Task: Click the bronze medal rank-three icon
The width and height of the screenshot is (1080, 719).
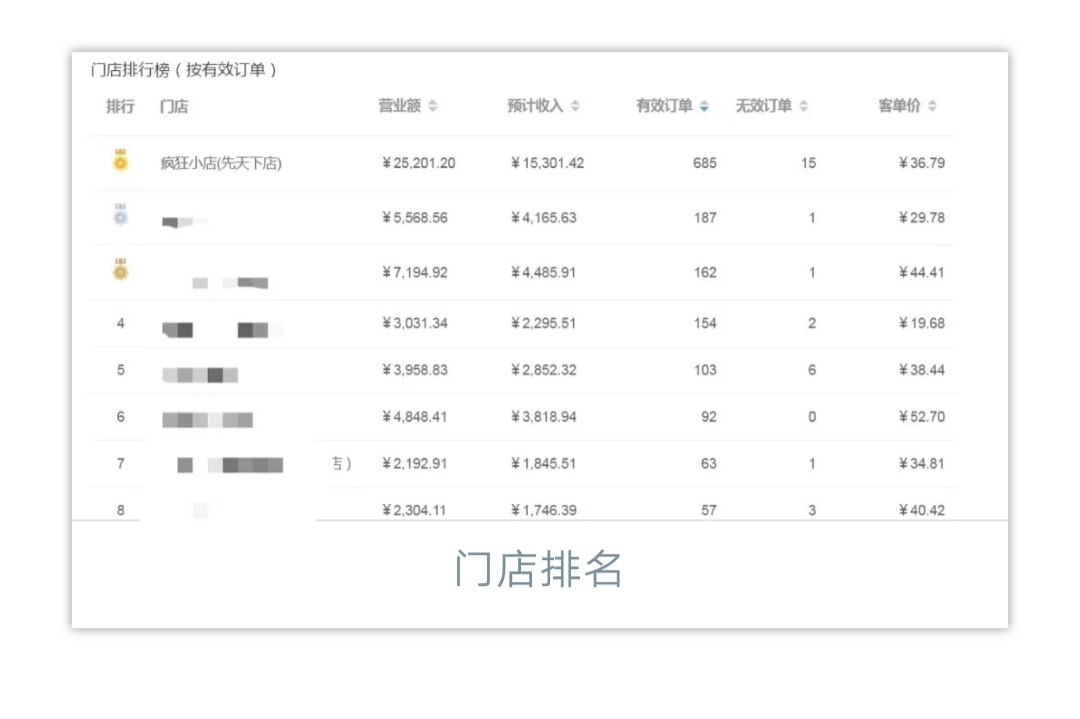Action: point(121,269)
